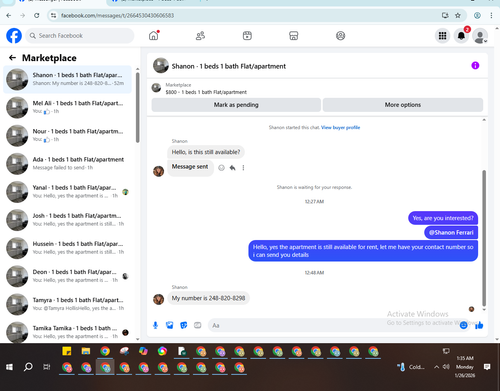500x391 pixels.
Task: Open the $800 listing title under Marketplace
Action: (206, 92)
